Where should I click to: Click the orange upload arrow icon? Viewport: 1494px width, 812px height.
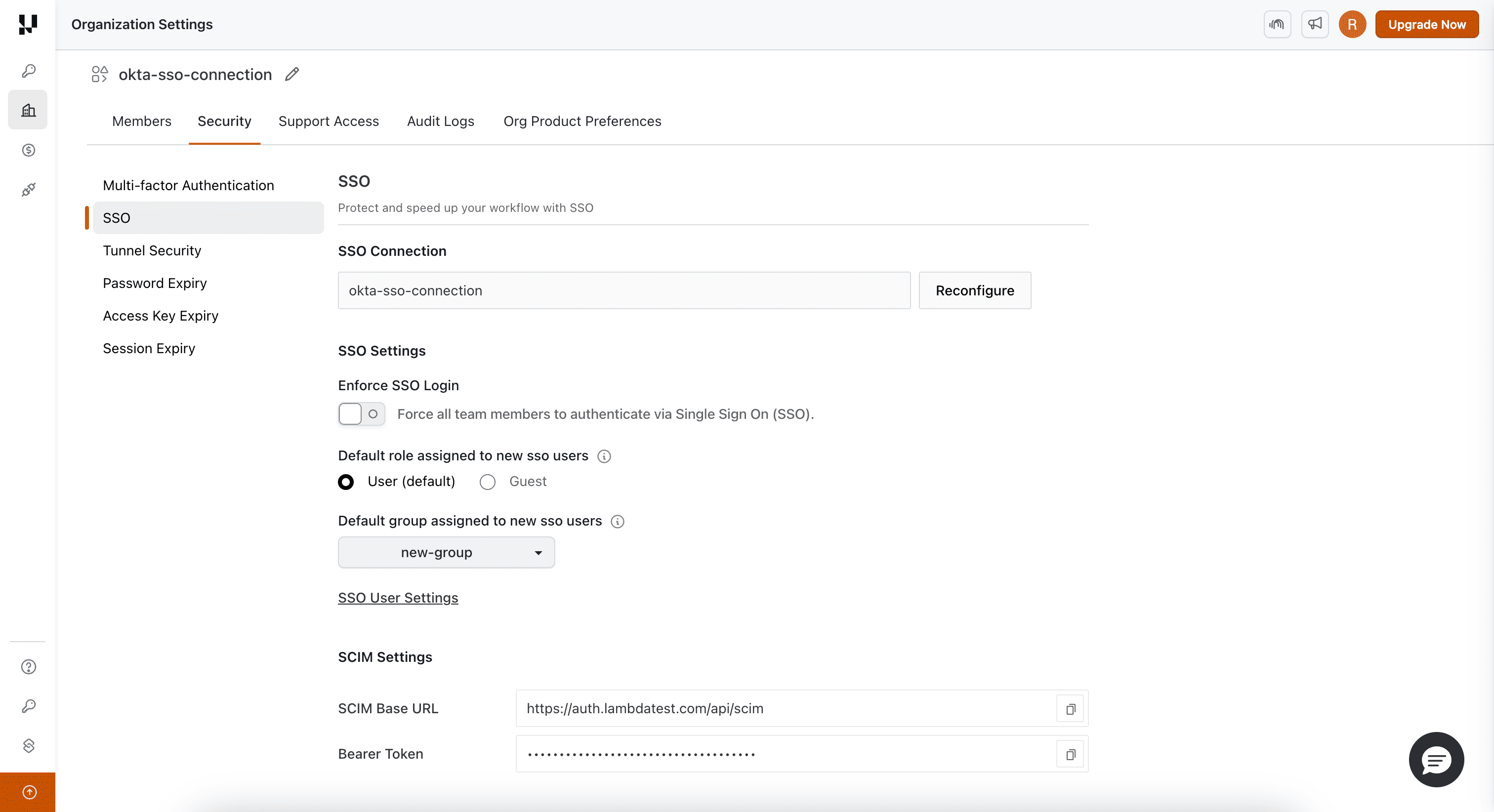coord(28,792)
